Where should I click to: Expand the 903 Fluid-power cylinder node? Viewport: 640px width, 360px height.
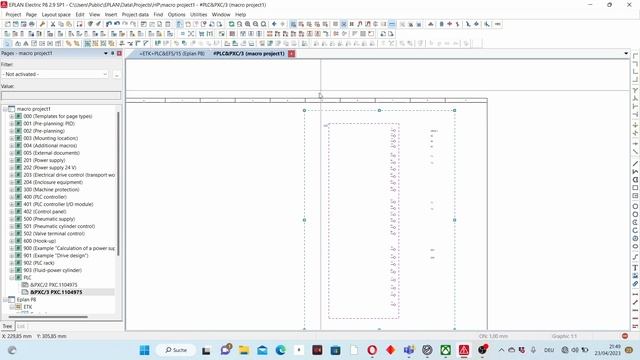[12, 270]
